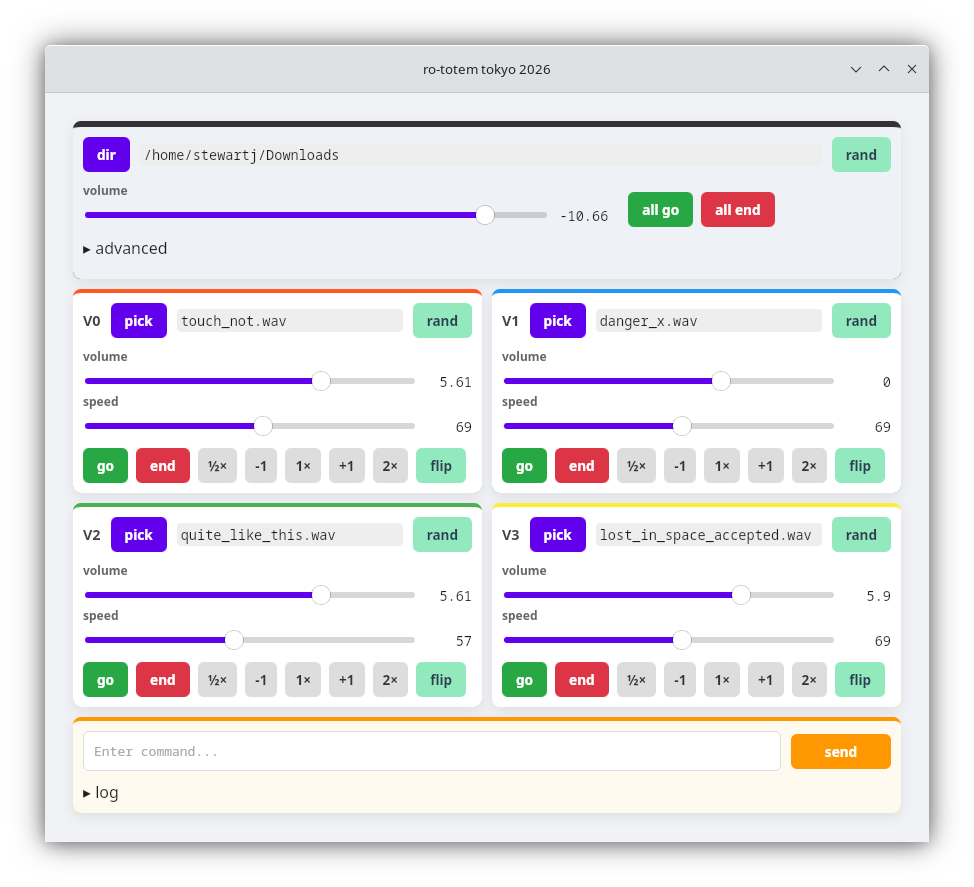Pick a file for V1
The image size is (974, 887).
coord(558,321)
